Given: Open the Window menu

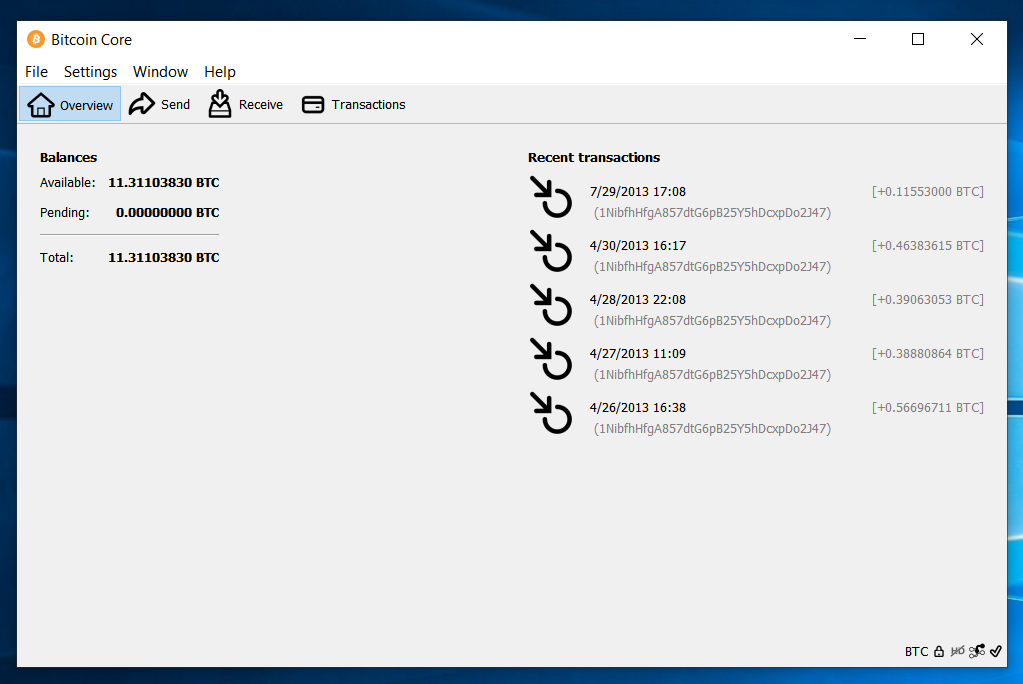Looking at the screenshot, I should pyautogui.click(x=160, y=72).
